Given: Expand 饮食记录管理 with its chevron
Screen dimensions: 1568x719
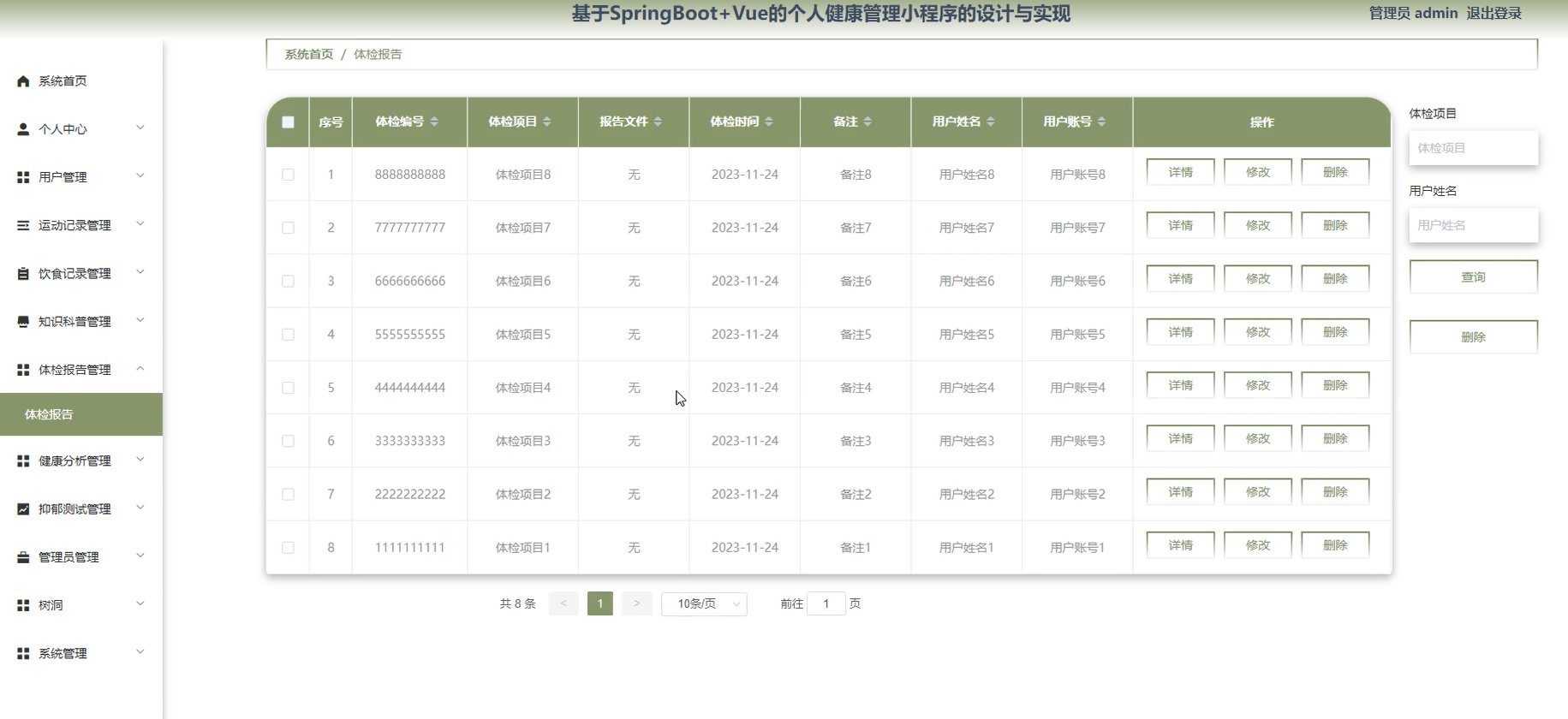Looking at the screenshot, I should pyautogui.click(x=140, y=272).
